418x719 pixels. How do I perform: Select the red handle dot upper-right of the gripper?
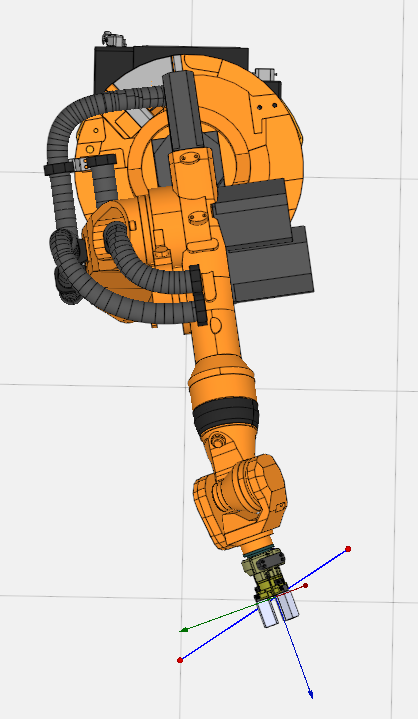(348, 549)
